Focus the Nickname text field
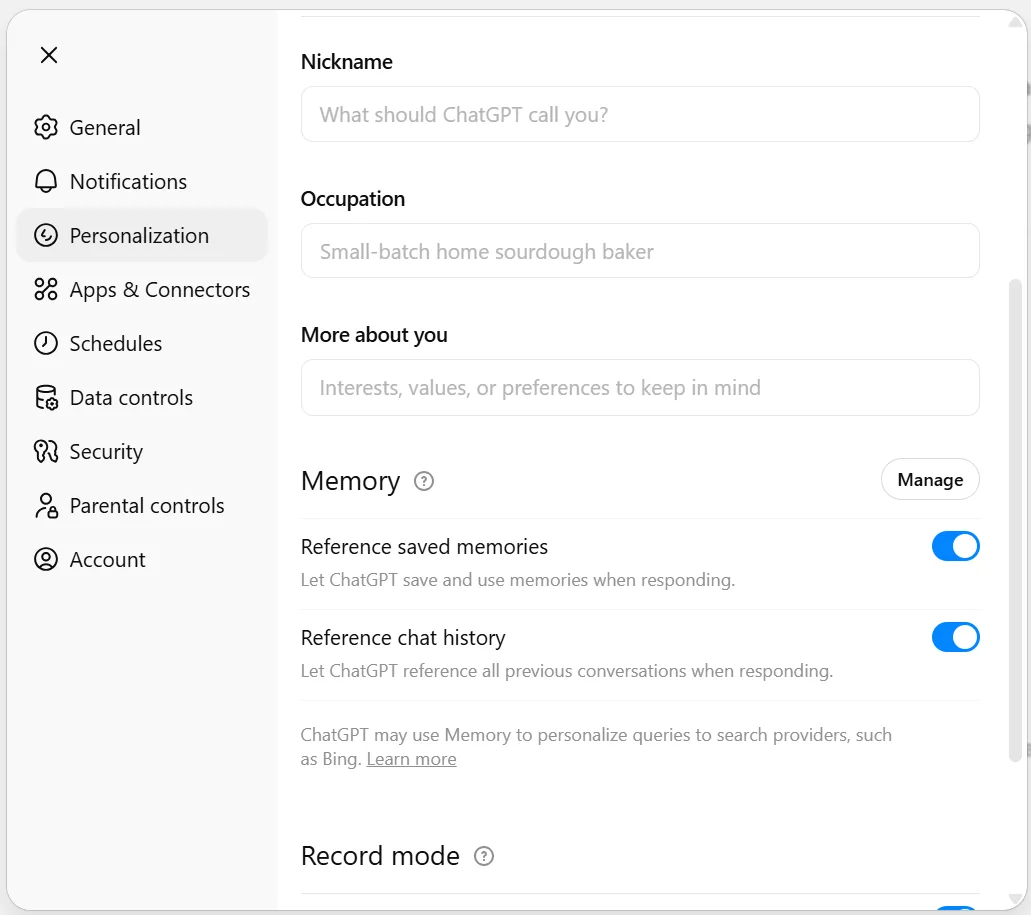The width and height of the screenshot is (1031, 915). click(640, 114)
